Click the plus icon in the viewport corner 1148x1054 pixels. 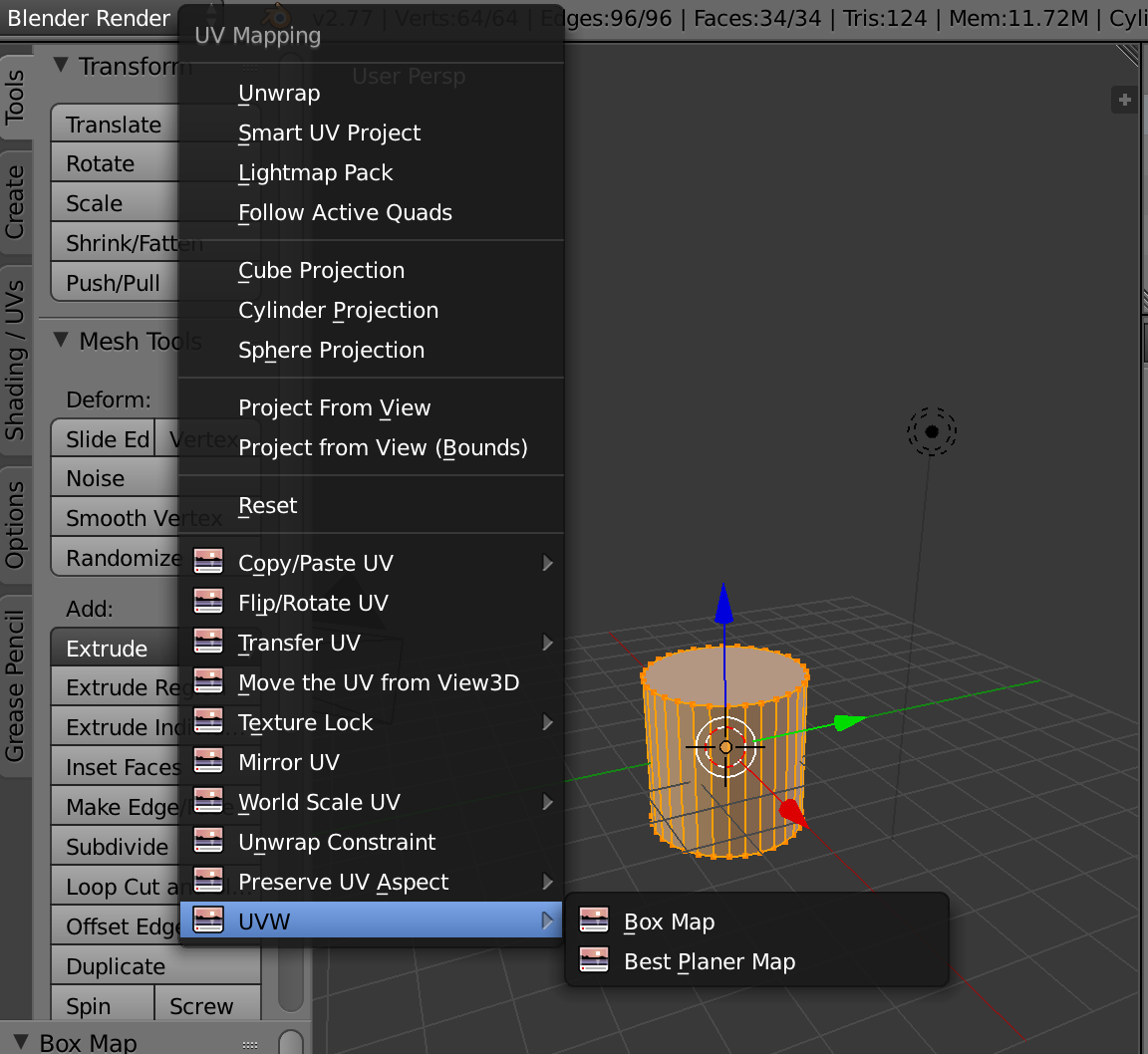(1124, 100)
